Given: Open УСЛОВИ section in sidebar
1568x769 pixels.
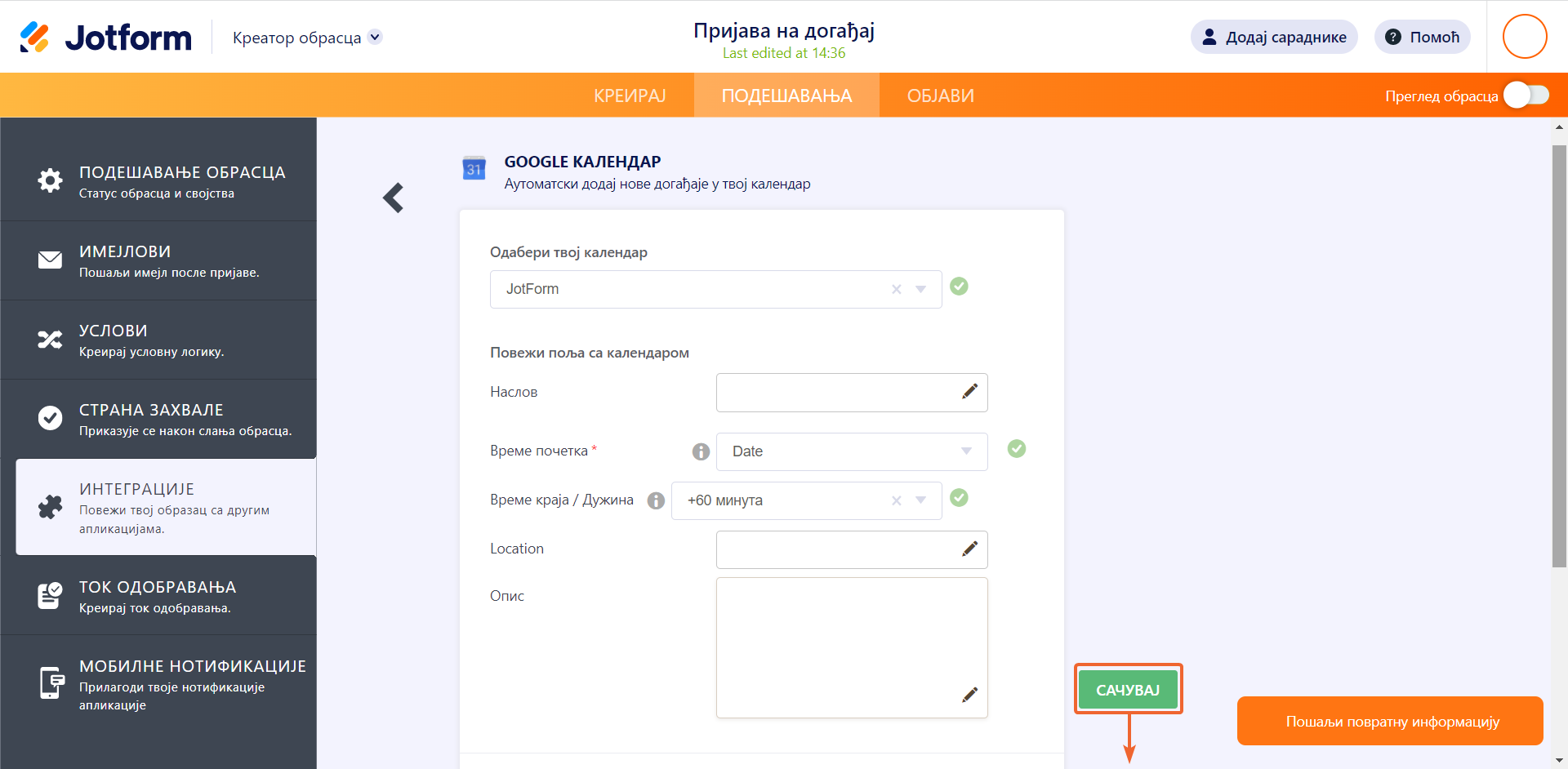Looking at the screenshot, I should click(x=158, y=340).
